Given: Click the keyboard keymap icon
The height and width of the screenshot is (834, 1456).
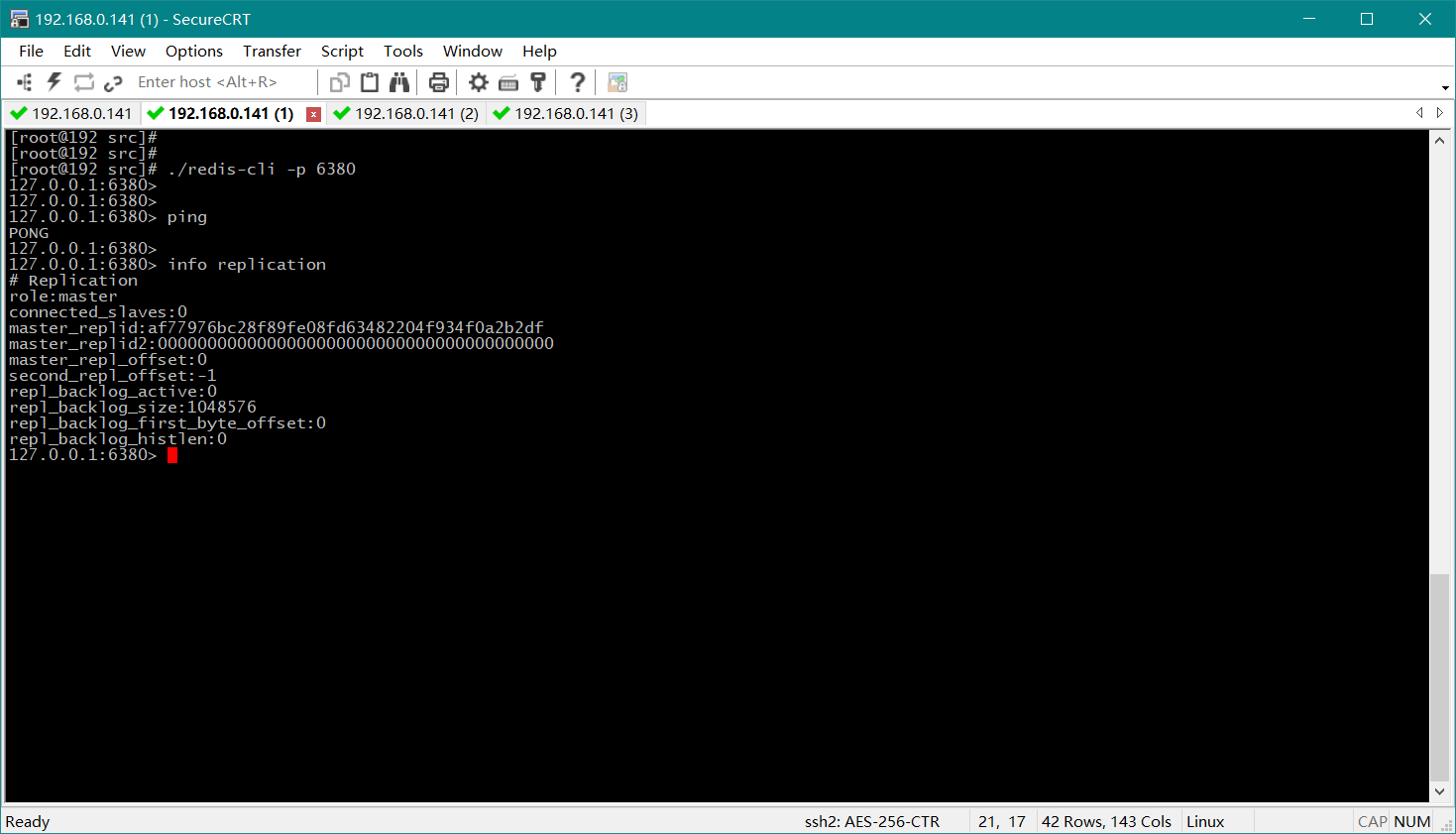Looking at the screenshot, I should [508, 82].
